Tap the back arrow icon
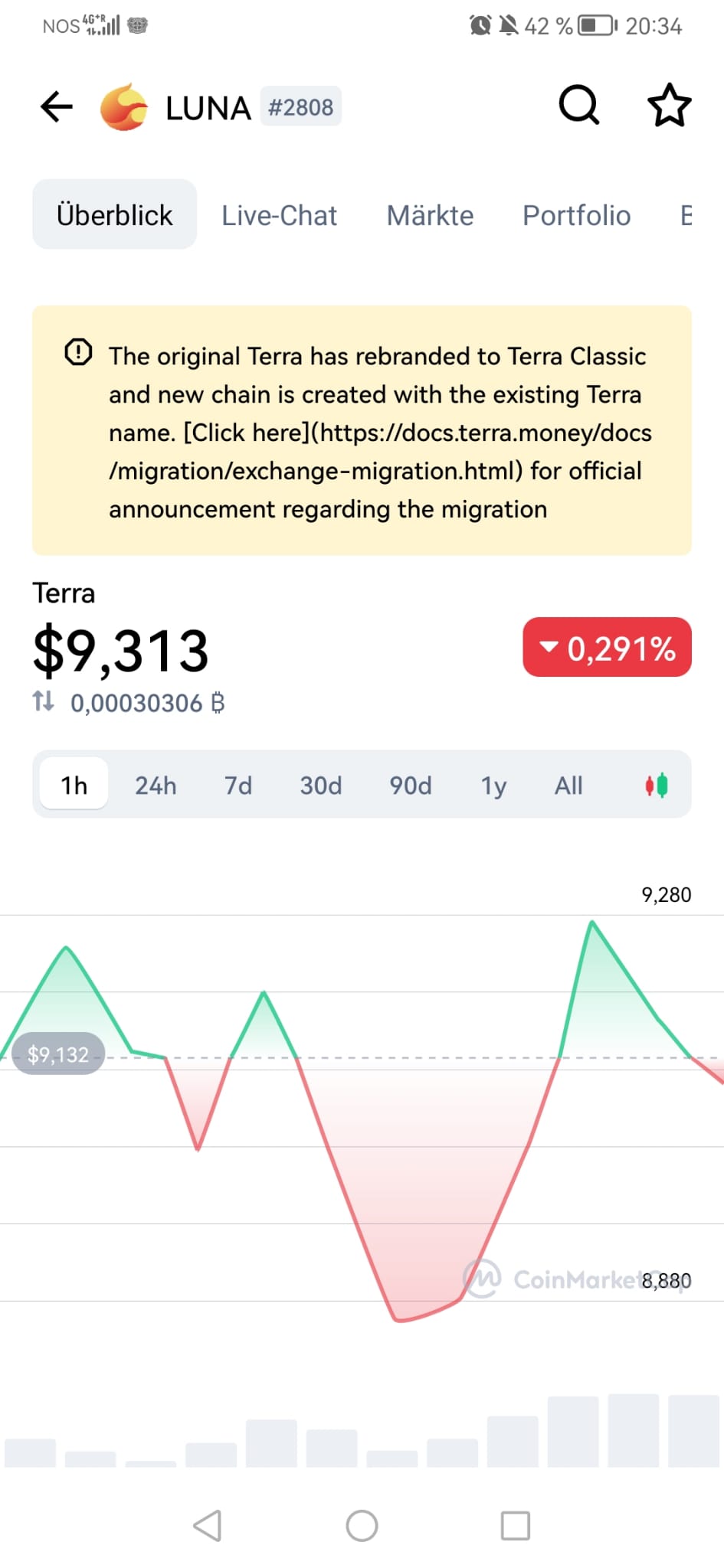Screen dimensions: 724x1568 coord(57,106)
